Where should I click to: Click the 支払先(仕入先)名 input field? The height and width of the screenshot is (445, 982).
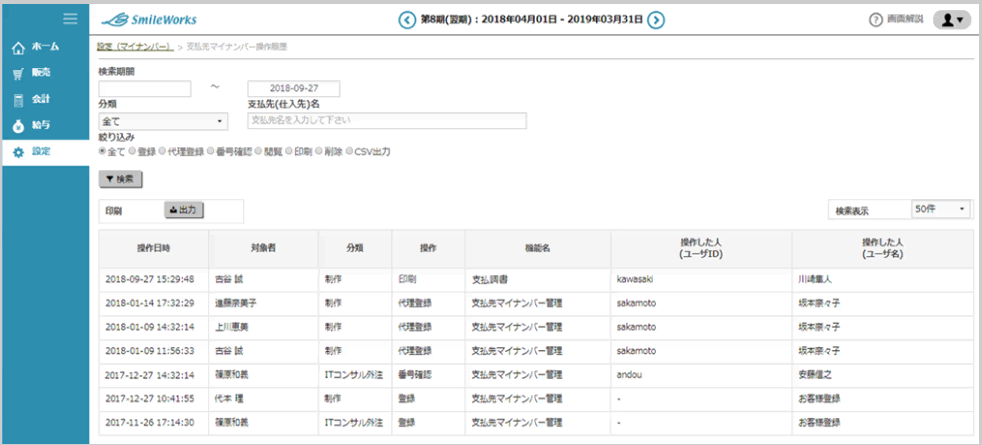pos(386,121)
